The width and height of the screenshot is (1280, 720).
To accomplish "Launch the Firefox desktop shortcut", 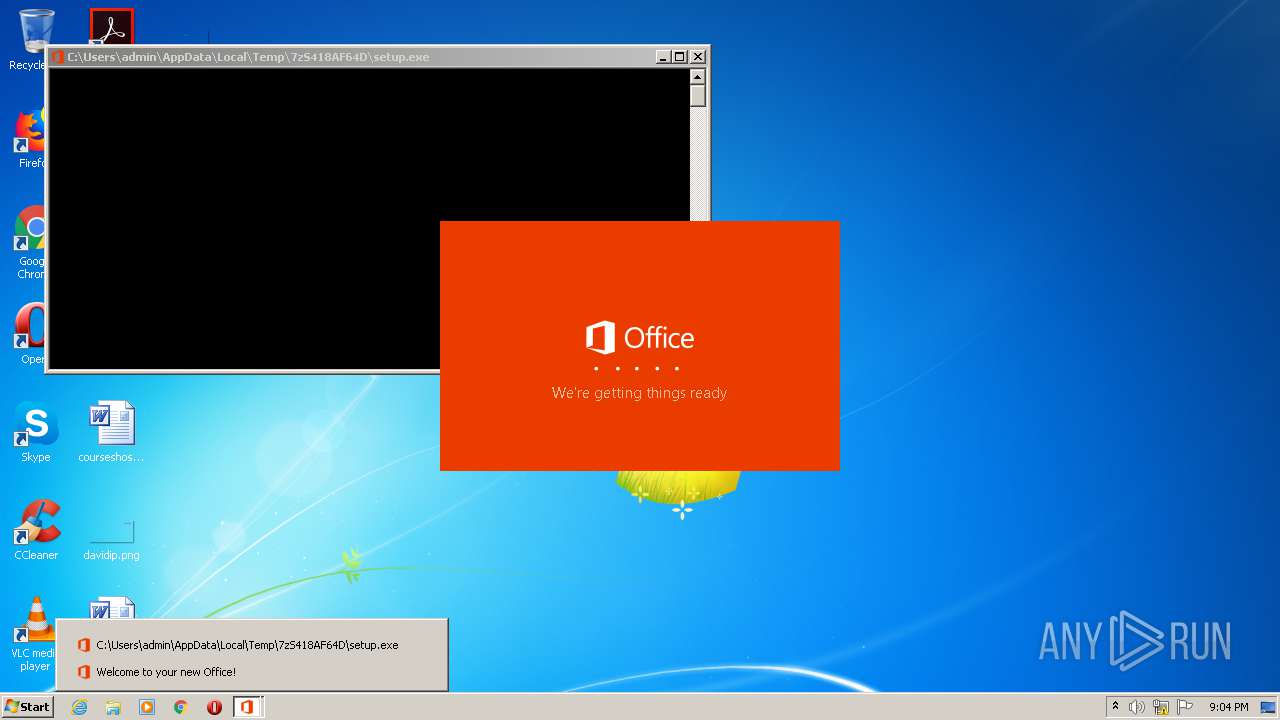I will 30,138.
